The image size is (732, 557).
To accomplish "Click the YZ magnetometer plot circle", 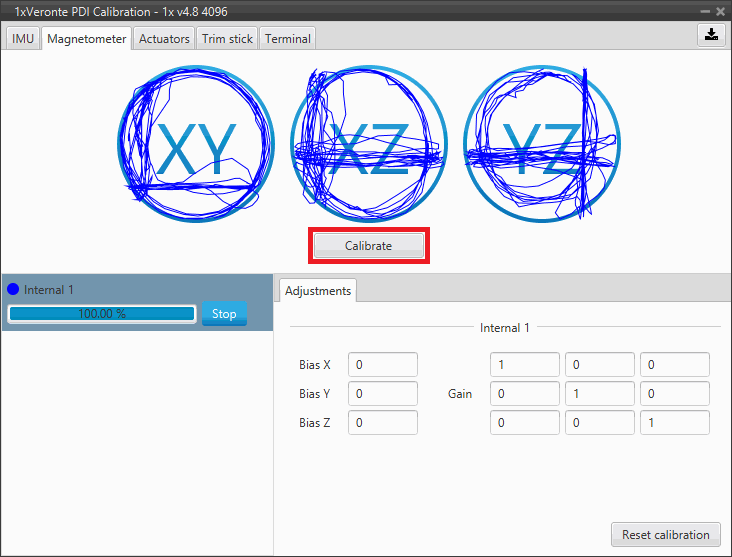I will click(x=541, y=145).
